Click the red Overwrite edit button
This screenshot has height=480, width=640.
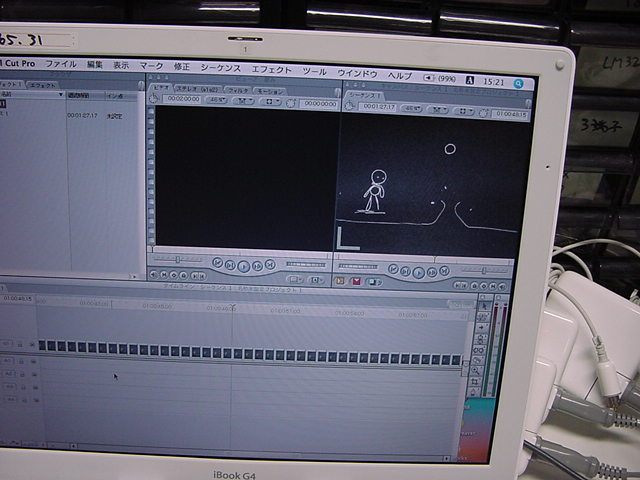click(356, 281)
